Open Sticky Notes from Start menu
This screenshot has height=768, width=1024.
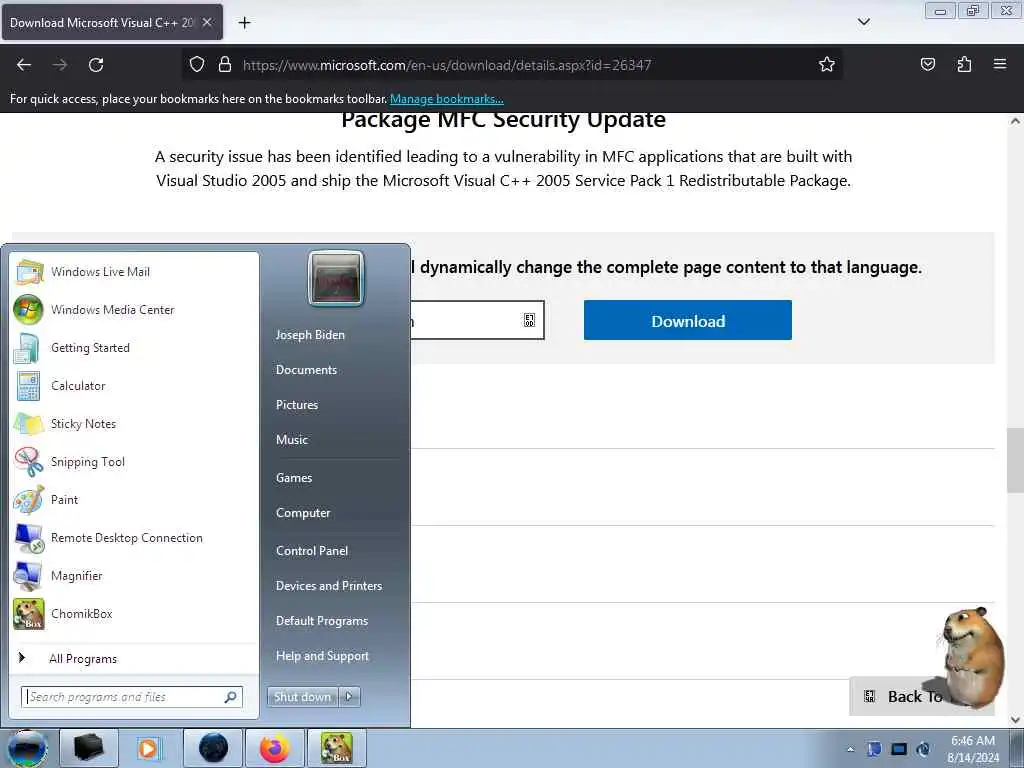pos(134,424)
